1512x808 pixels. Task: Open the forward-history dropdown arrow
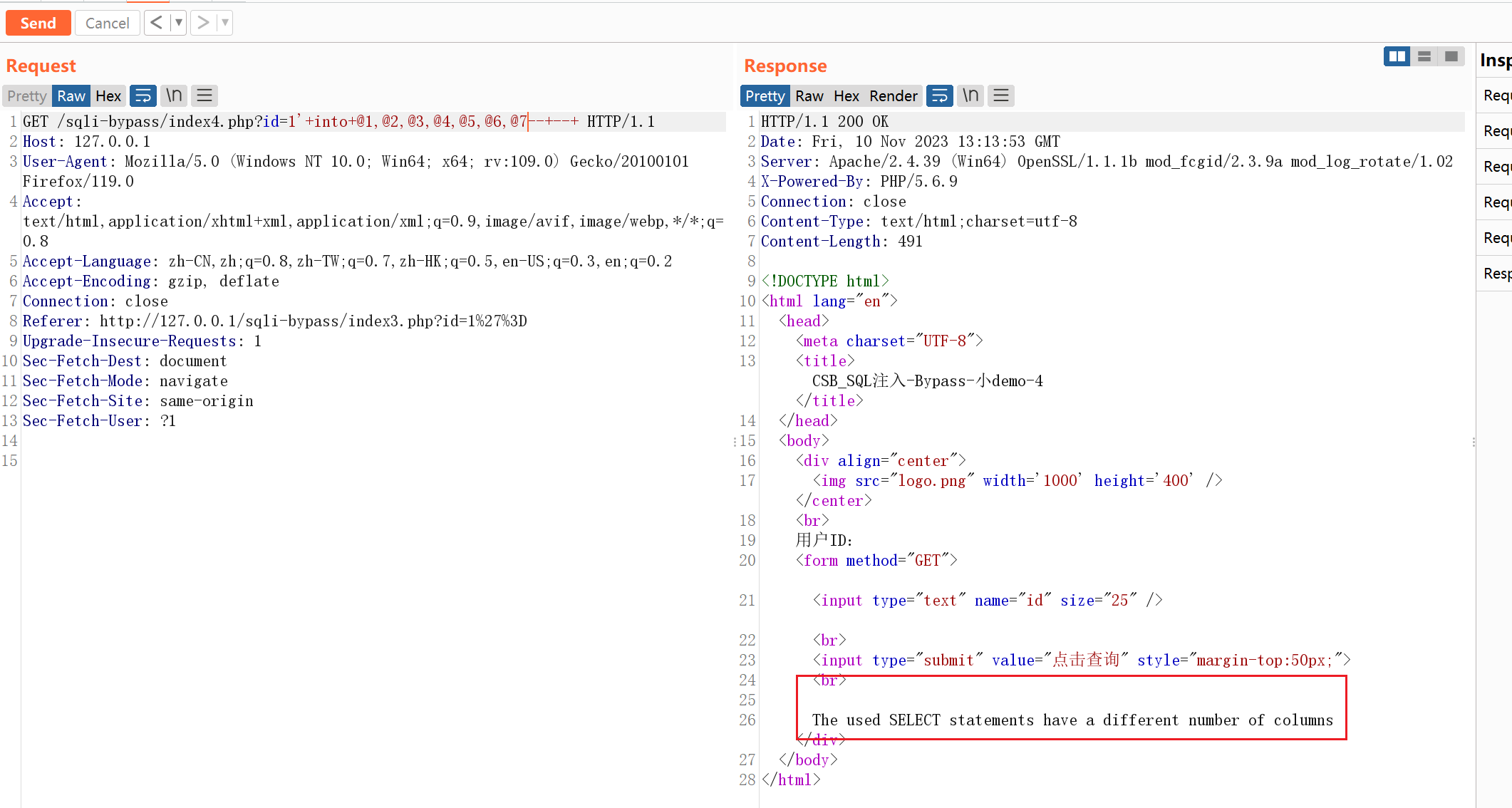225,23
